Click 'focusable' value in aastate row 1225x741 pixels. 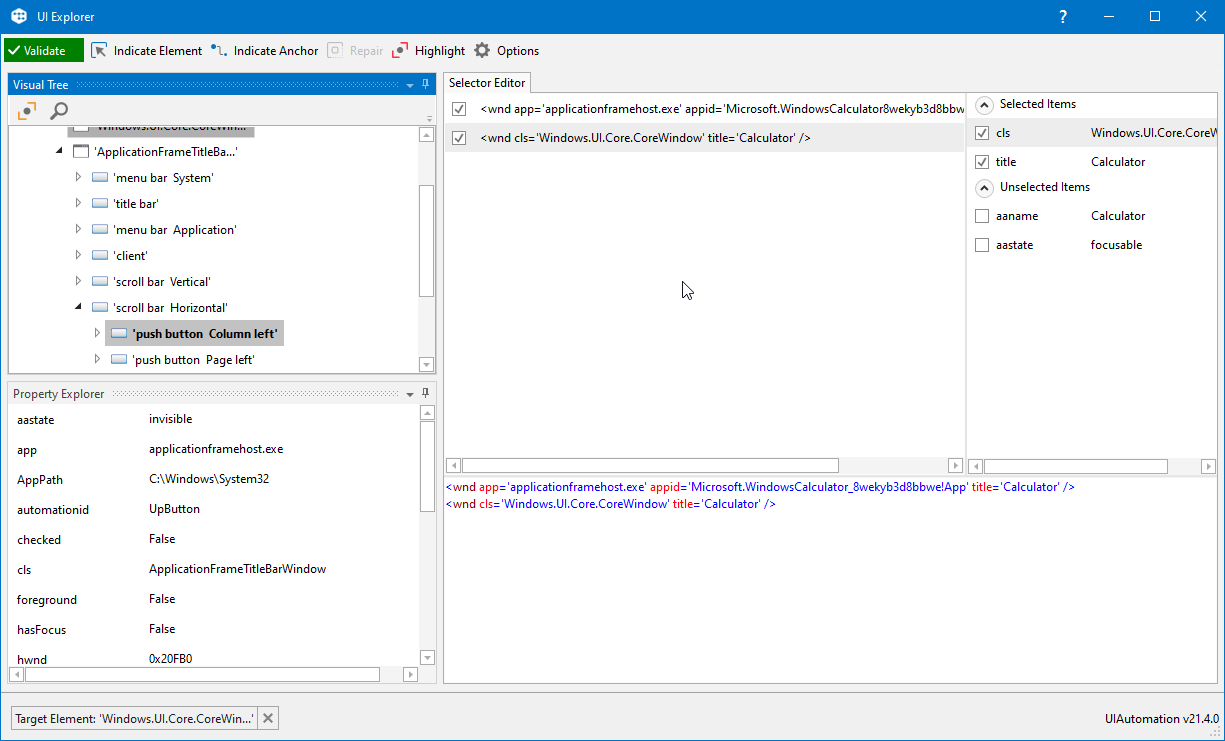click(x=1116, y=245)
